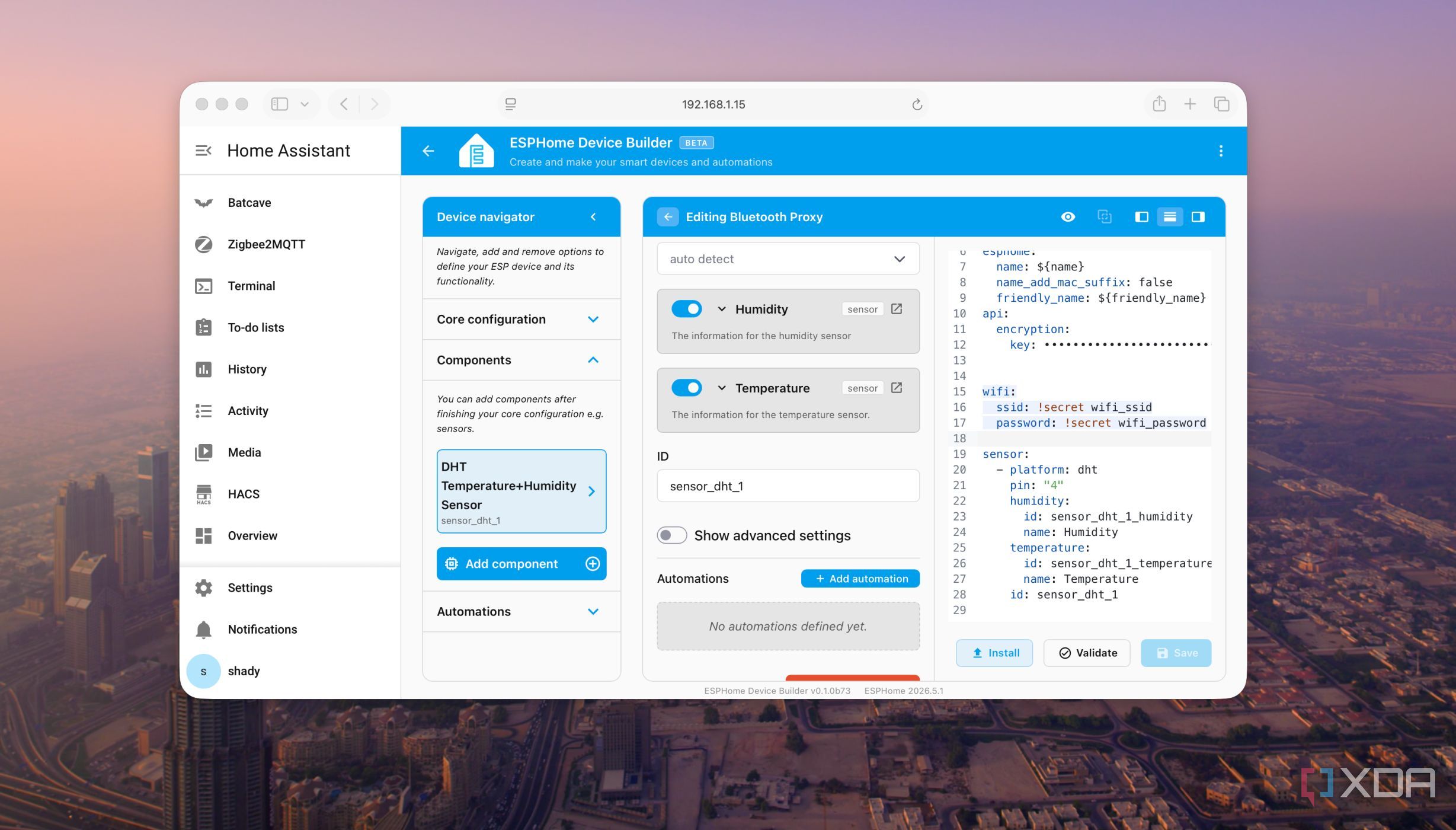The image size is (1456, 830).
Task: Toggle the Humidity sensor switch
Action: (x=686, y=309)
